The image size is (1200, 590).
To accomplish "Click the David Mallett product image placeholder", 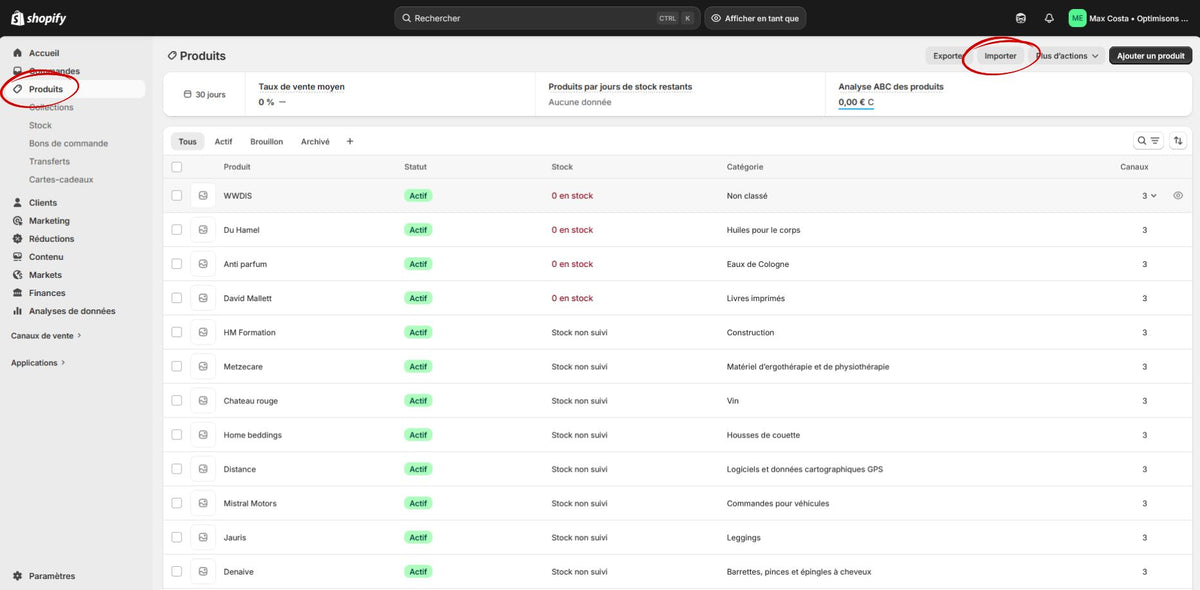I will coord(203,298).
